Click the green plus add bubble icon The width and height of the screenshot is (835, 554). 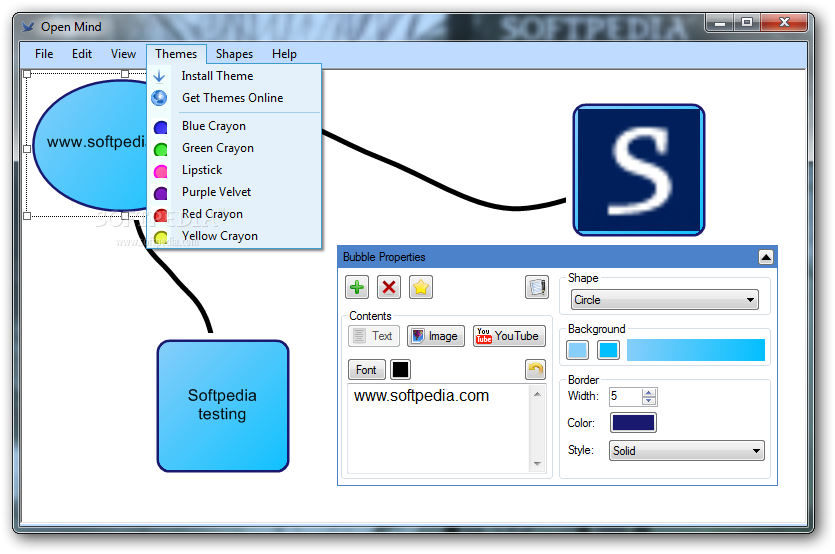(x=357, y=288)
